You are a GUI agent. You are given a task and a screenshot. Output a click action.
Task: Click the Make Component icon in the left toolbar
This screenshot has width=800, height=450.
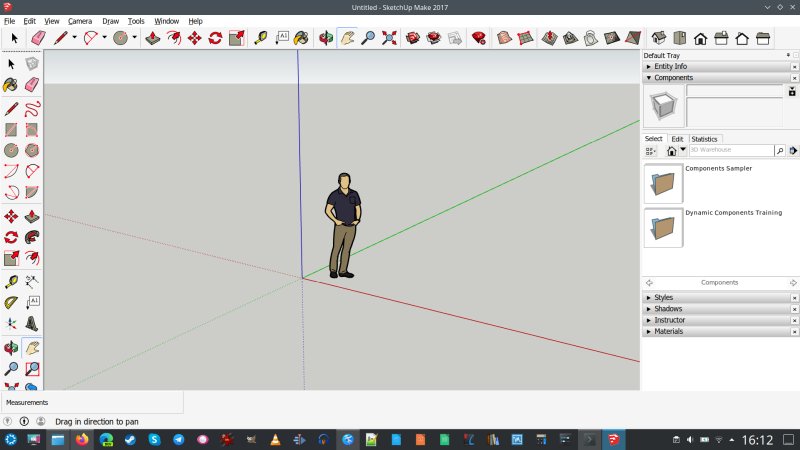pyautogui.click(x=32, y=64)
